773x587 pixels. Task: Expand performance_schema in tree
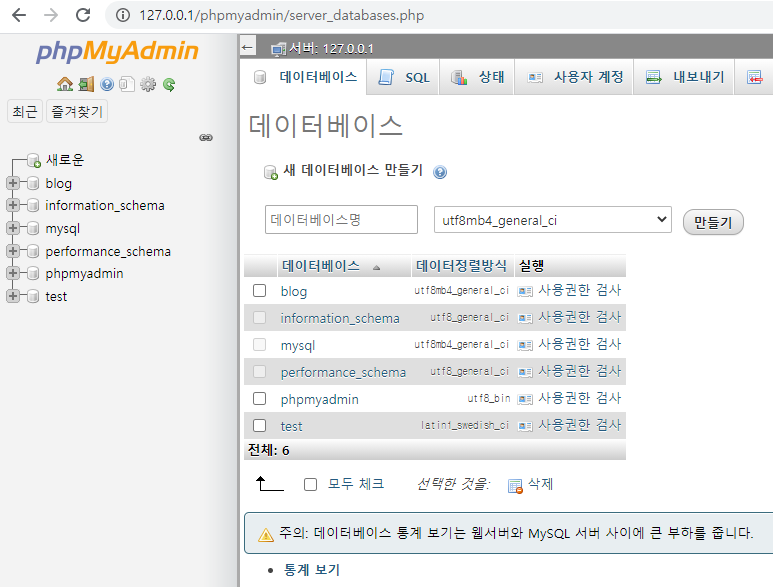point(13,251)
